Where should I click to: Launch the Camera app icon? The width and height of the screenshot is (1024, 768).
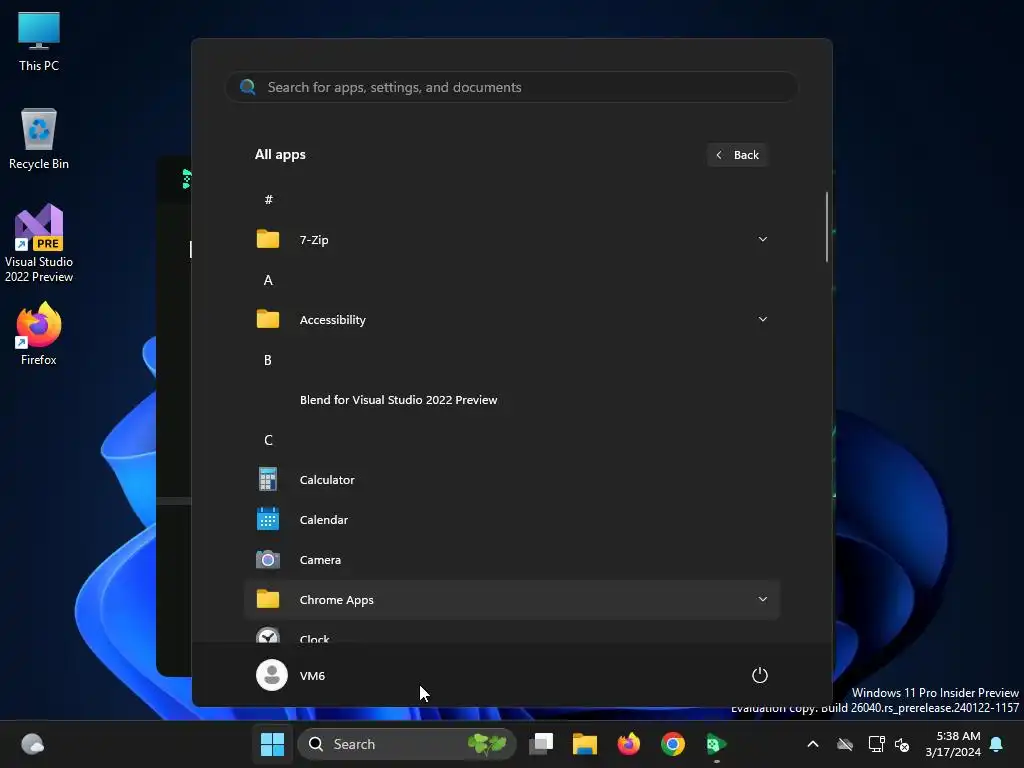[268, 559]
